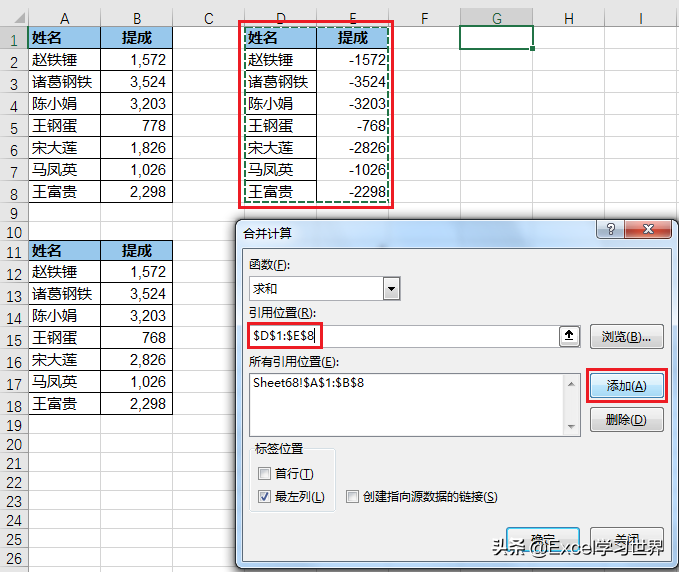Toggle 创建指向源数据的链接 checkbox
The image size is (679, 572).
point(352,496)
